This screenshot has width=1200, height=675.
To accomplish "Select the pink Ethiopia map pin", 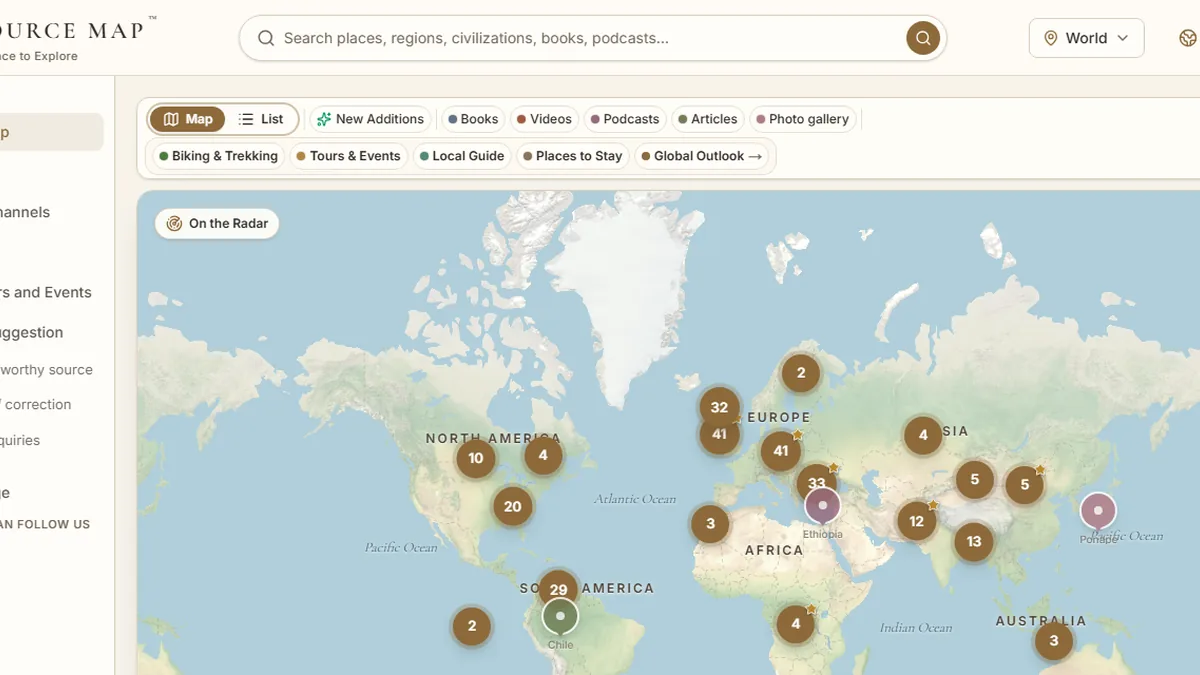I will click(823, 506).
